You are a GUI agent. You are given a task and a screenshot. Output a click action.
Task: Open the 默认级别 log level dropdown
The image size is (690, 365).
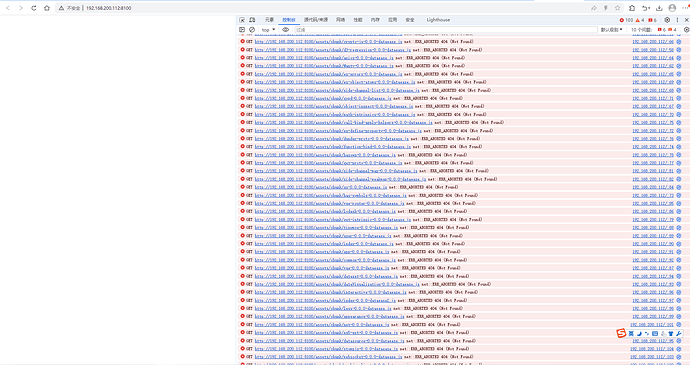(x=612, y=29)
